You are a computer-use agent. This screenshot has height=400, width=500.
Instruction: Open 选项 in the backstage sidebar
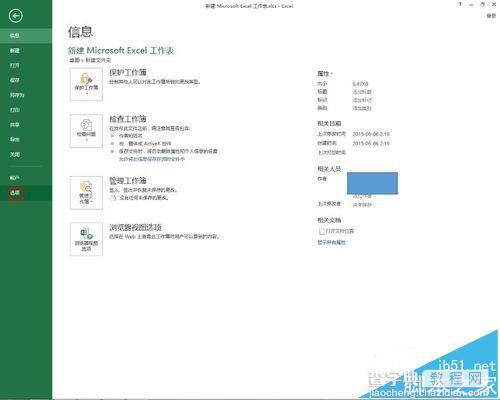tap(26, 193)
